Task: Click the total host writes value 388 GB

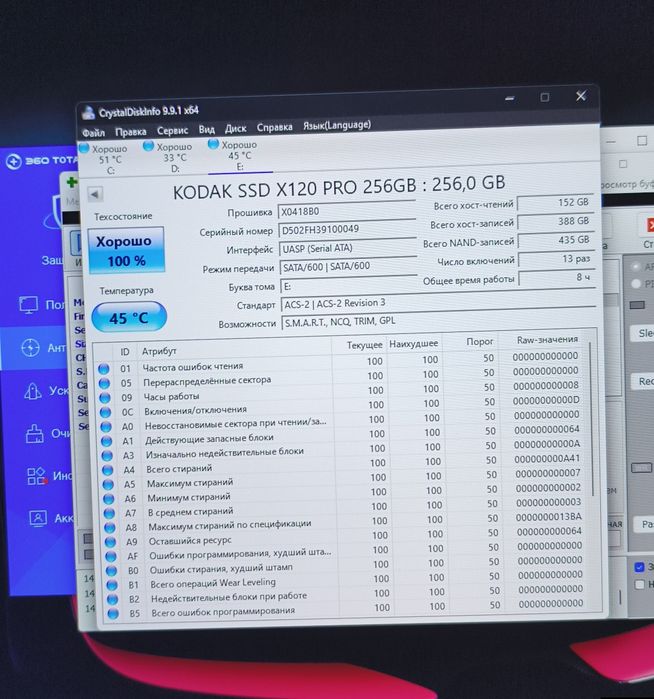Action: point(556,222)
